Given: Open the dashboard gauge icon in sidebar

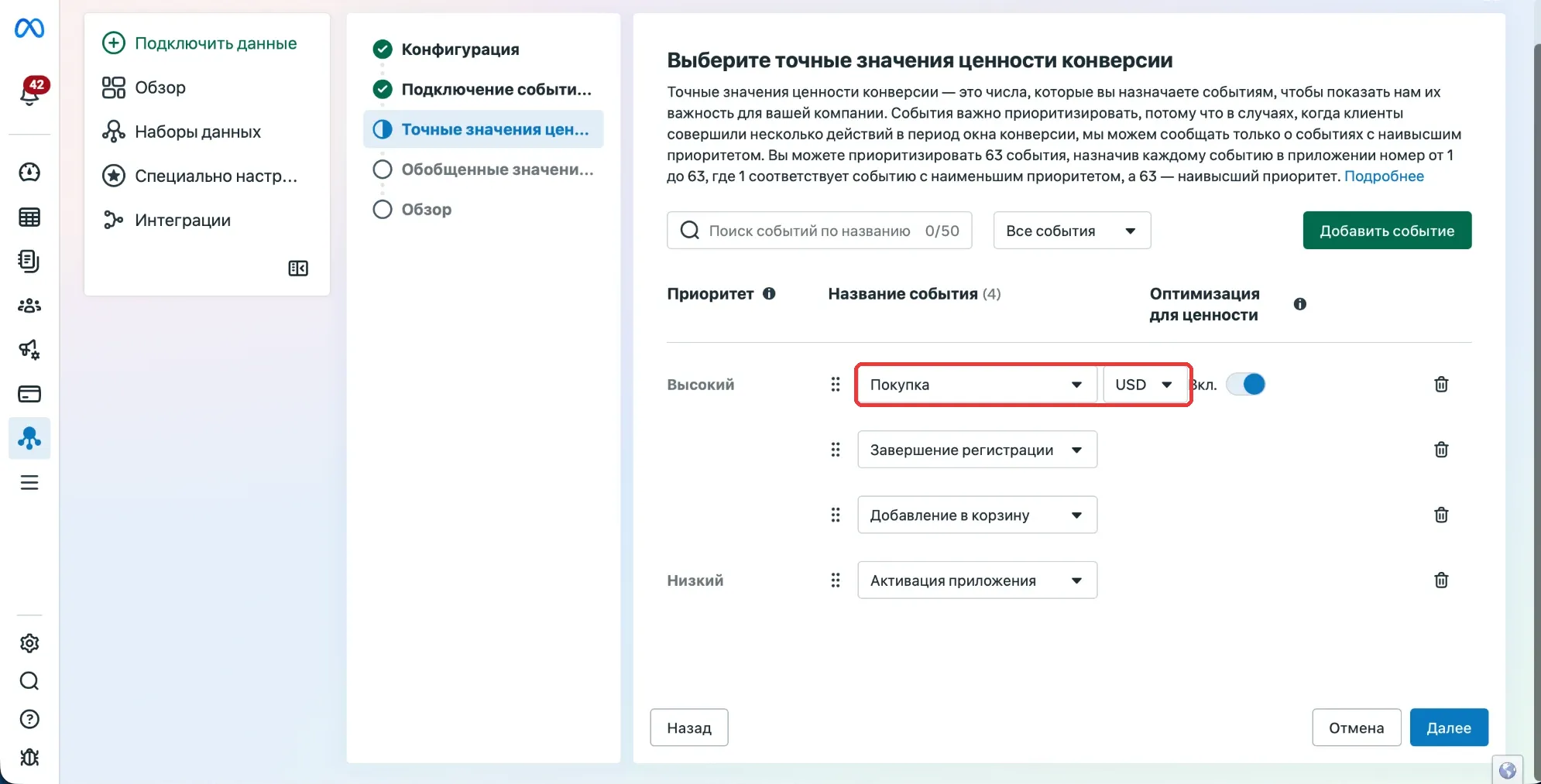Looking at the screenshot, I should [29, 172].
